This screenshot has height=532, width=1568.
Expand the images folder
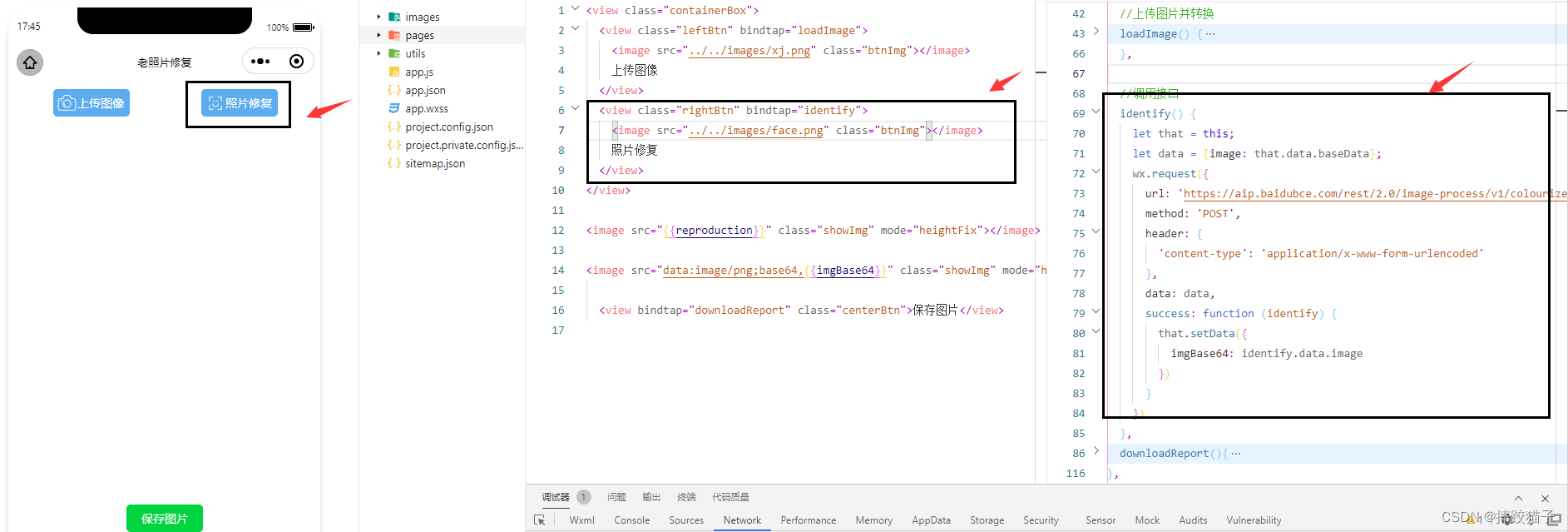[x=379, y=17]
